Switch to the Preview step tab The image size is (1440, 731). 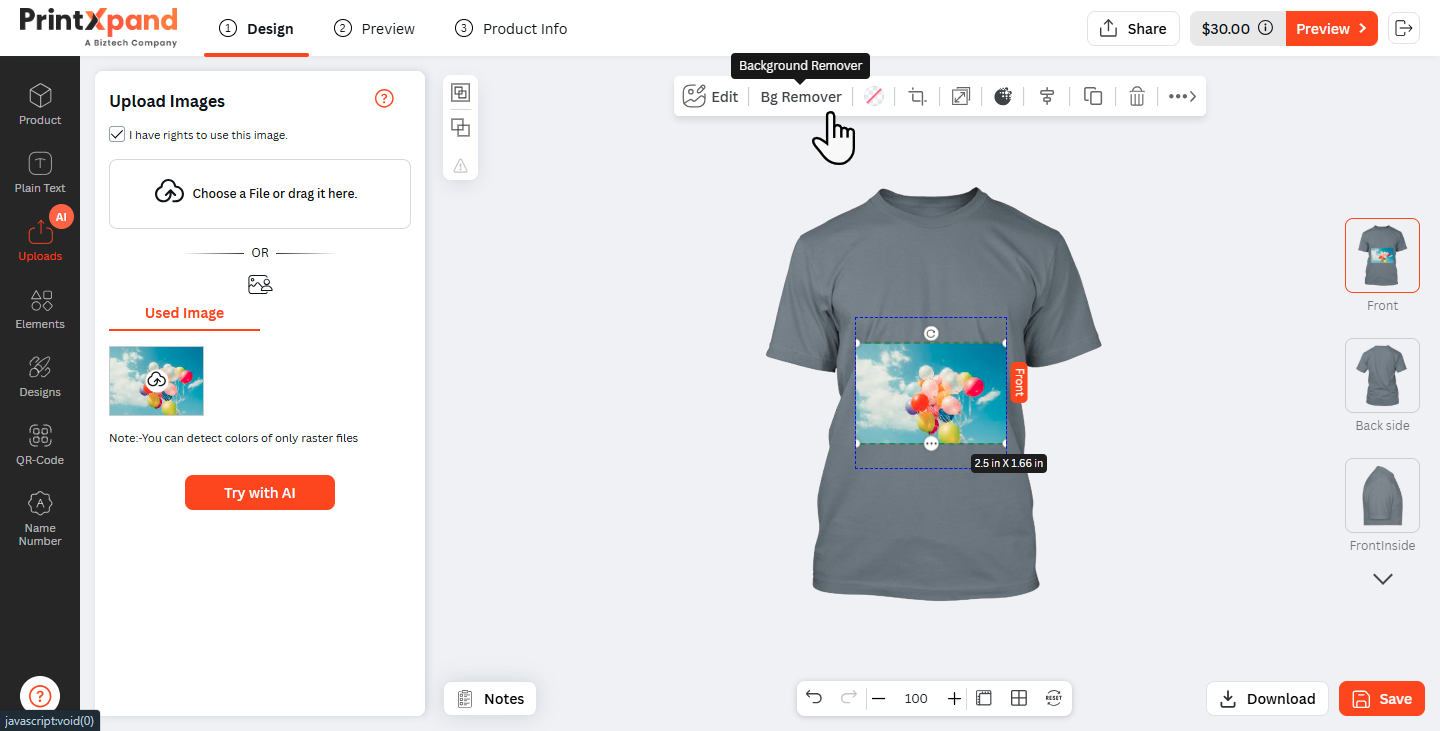point(374,29)
